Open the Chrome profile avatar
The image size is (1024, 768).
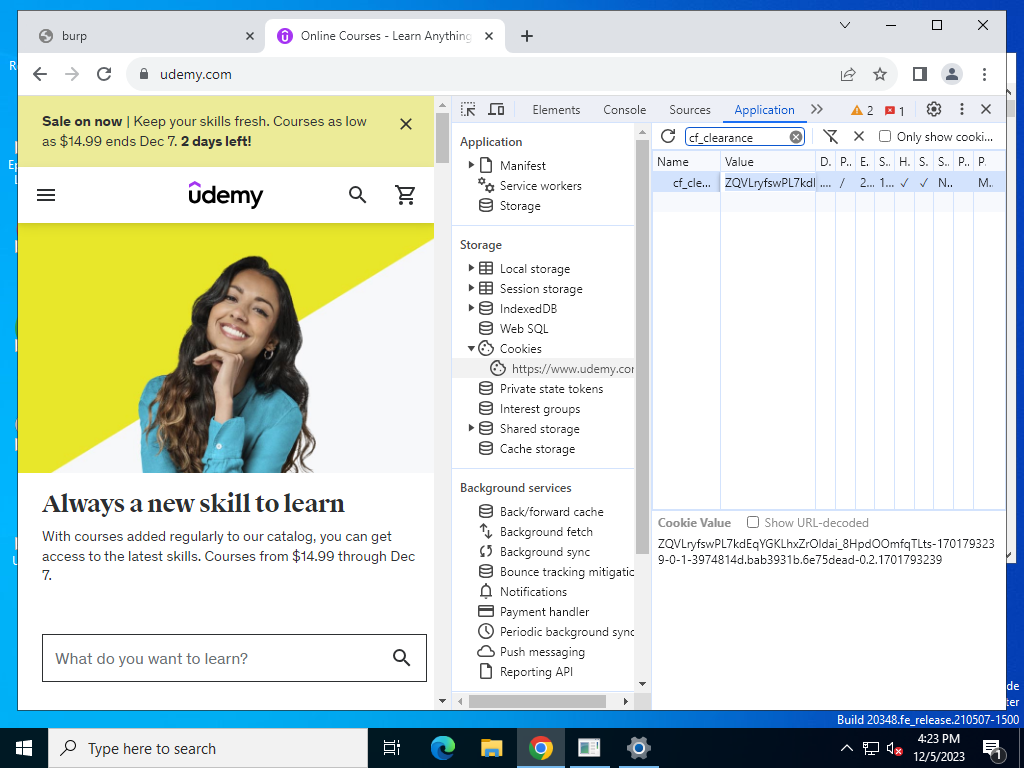pyautogui.click(x=952, y=74)
